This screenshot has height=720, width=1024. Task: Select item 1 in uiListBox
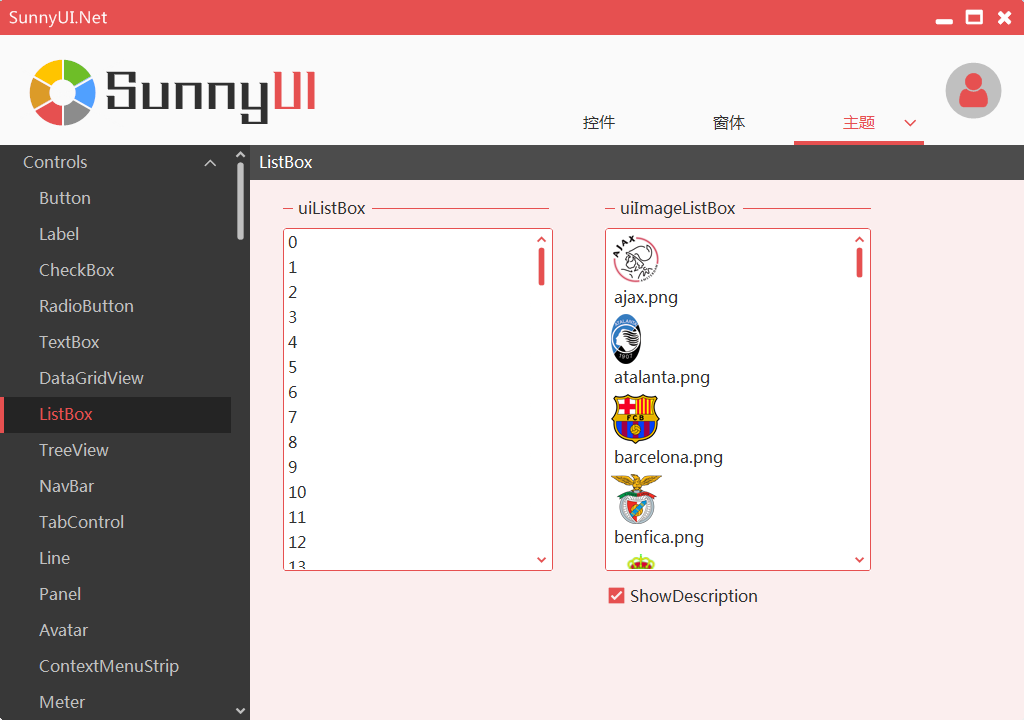pos(409,267)
